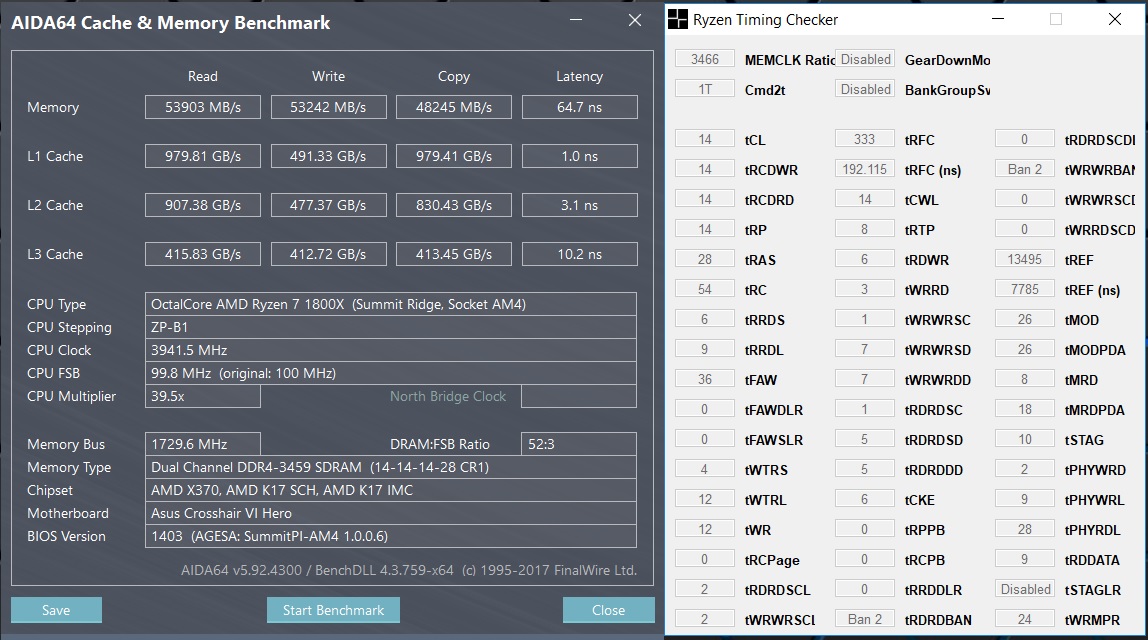
Task: Click the DRAM:FSB Ratio 52:3 field
Action: (x=579, y=444)
